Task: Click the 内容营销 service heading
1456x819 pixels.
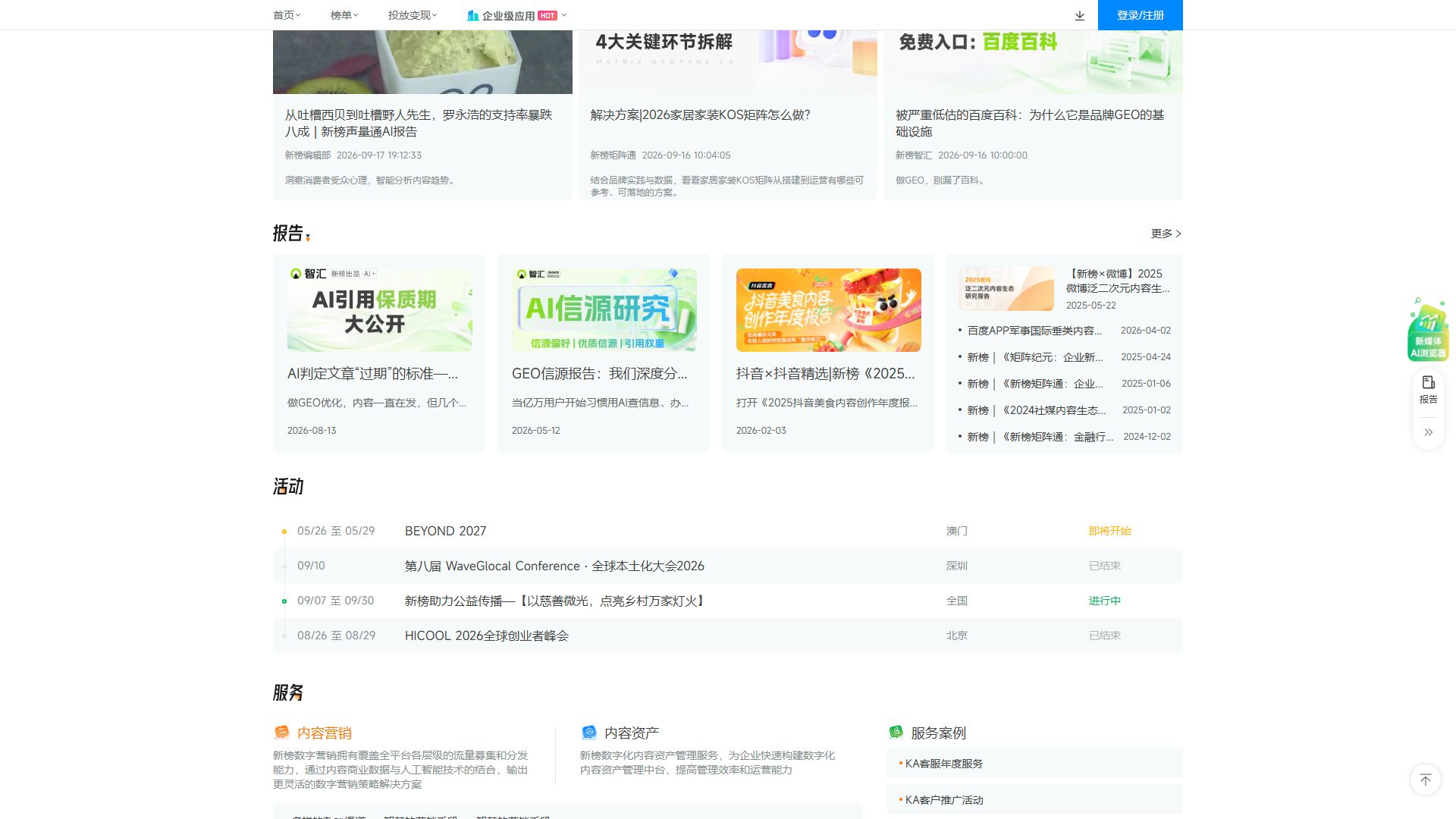Action: click(x=325, y=733)
